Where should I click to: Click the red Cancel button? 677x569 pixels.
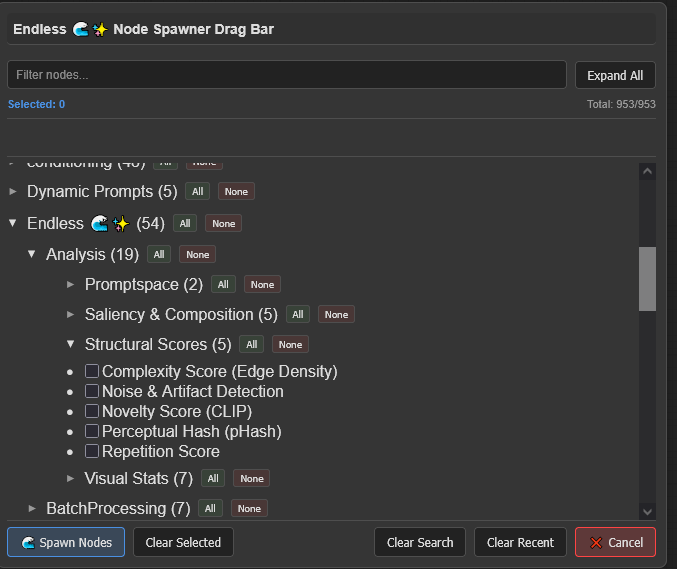coord(615,542)
